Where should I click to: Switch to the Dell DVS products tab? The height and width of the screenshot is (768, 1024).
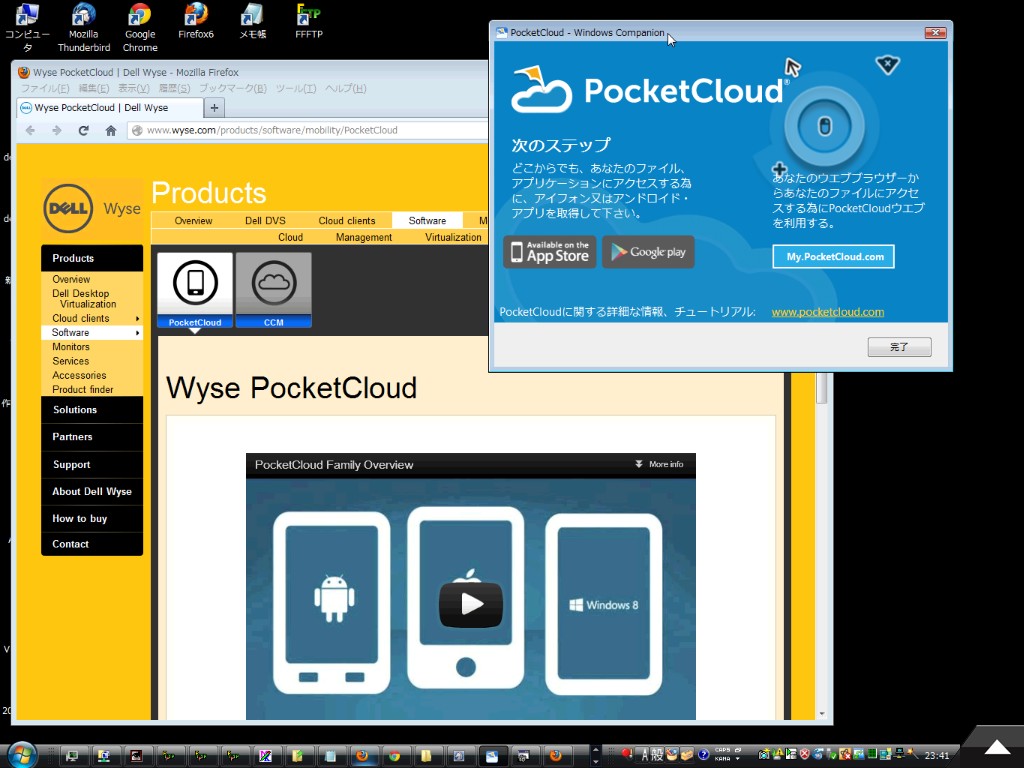[265, 221]
